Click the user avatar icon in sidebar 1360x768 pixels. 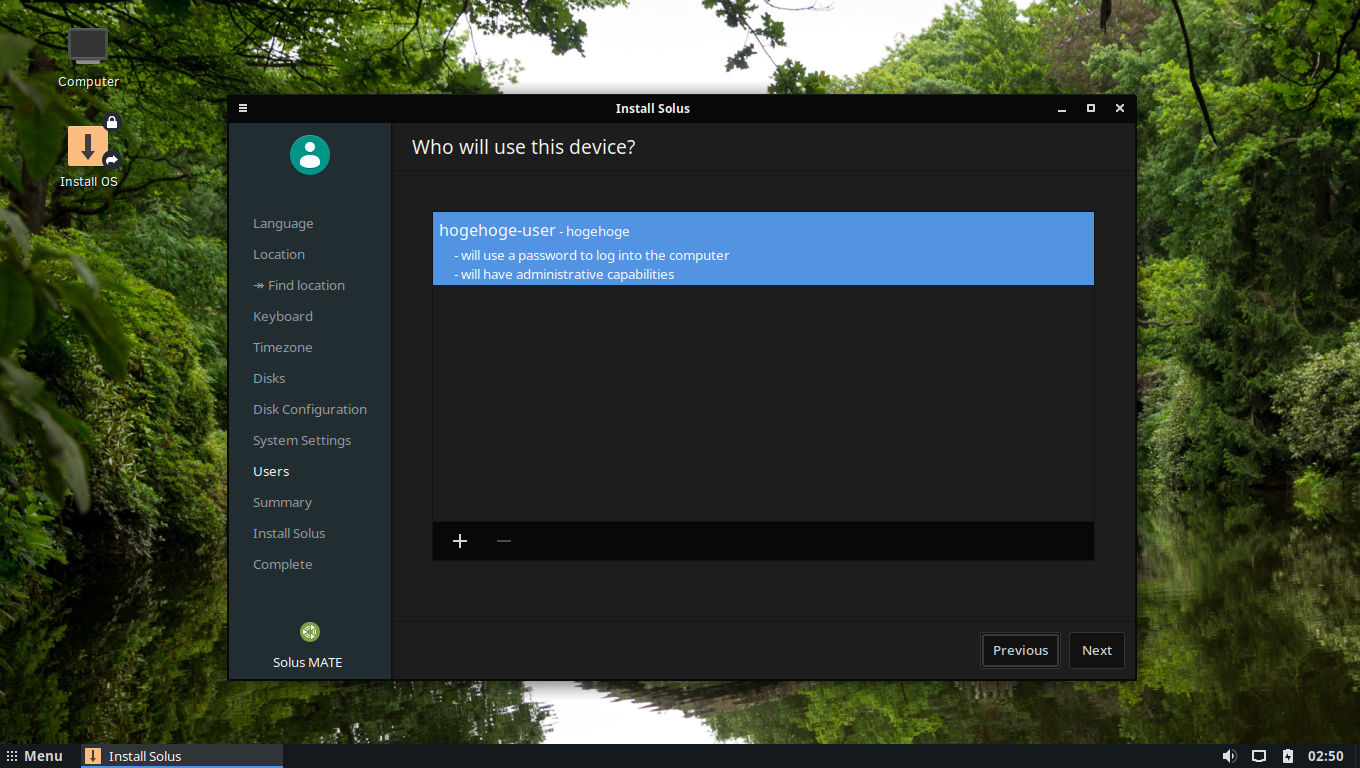[x=310, y=155]
